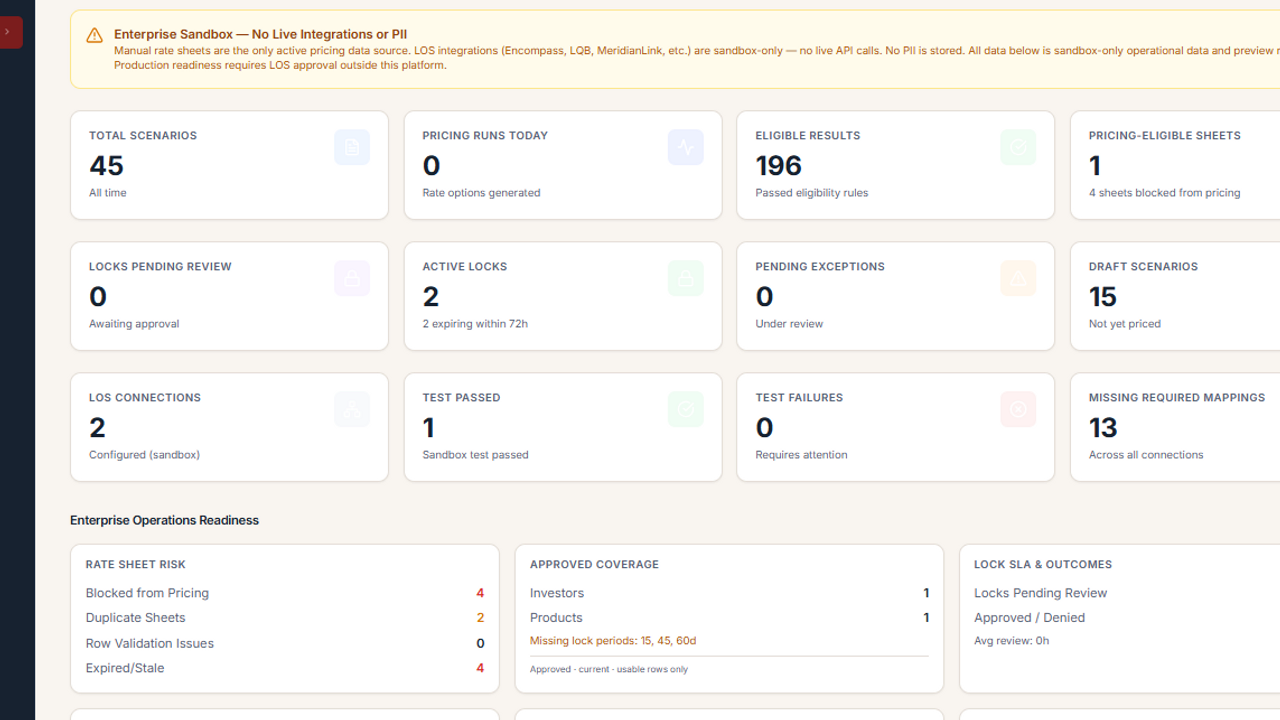Select the Blocked from Pricing row

(285, 593)
